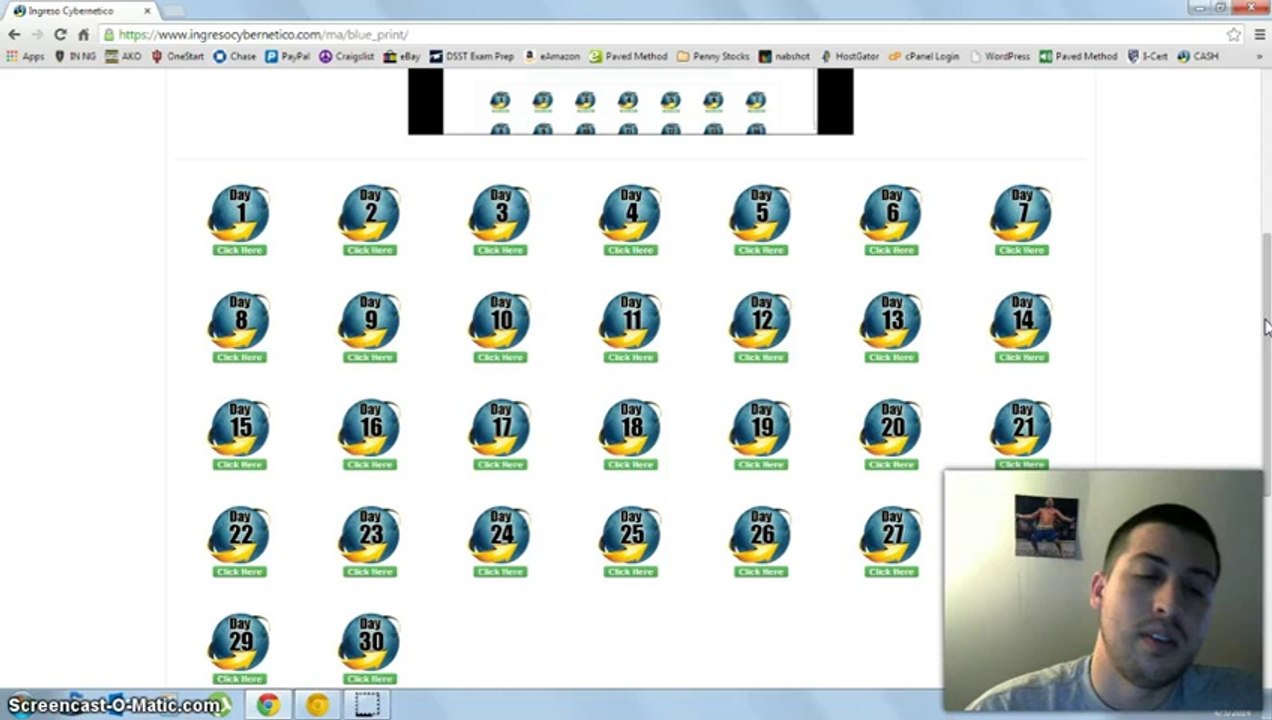Screen dimensions: 1272x720
Task: Click the Day 20 globe icon
Action: tap(891, 427)
